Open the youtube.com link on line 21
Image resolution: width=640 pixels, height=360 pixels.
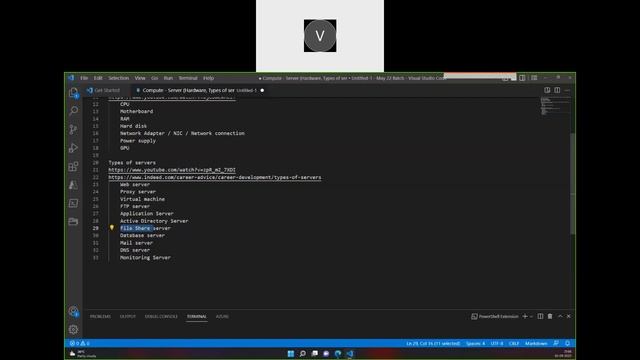tap(172, 170)
